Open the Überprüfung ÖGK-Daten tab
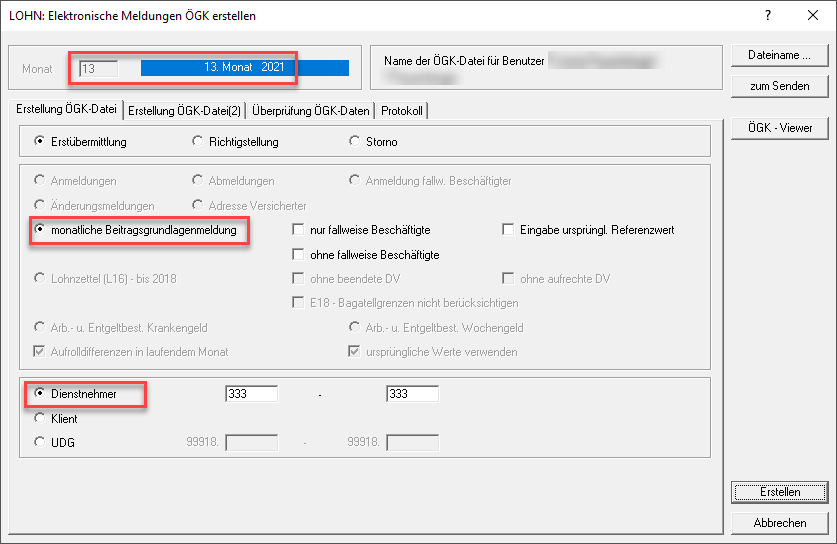The image size is (837, 544). [x=310, y=111]
